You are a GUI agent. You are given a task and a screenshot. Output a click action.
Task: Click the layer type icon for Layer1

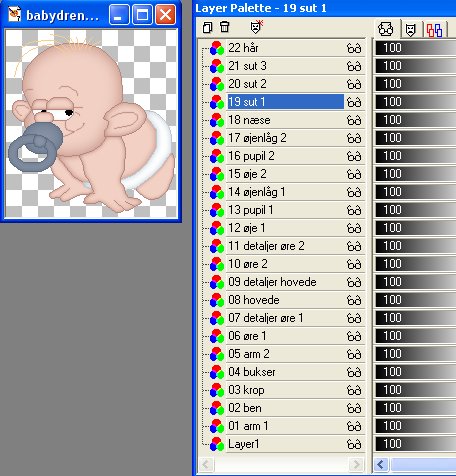217,444
